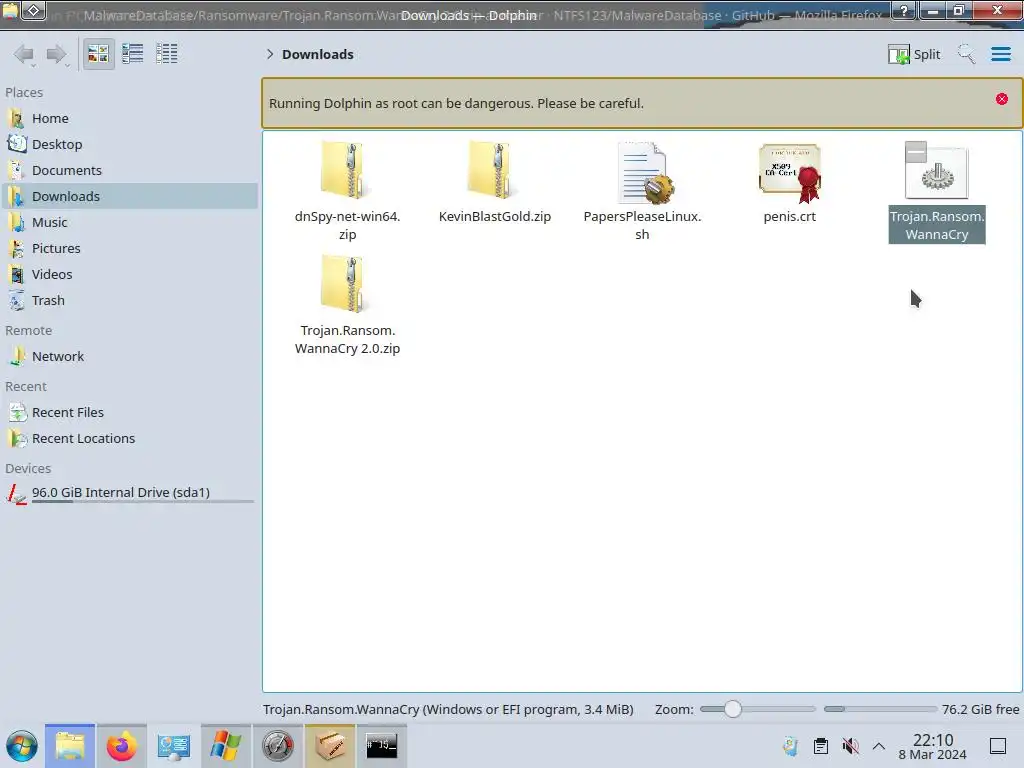Viewport: 1024px width, 768px height.
Task: Click the free disk space bar
Action: [x=880, y=709]
